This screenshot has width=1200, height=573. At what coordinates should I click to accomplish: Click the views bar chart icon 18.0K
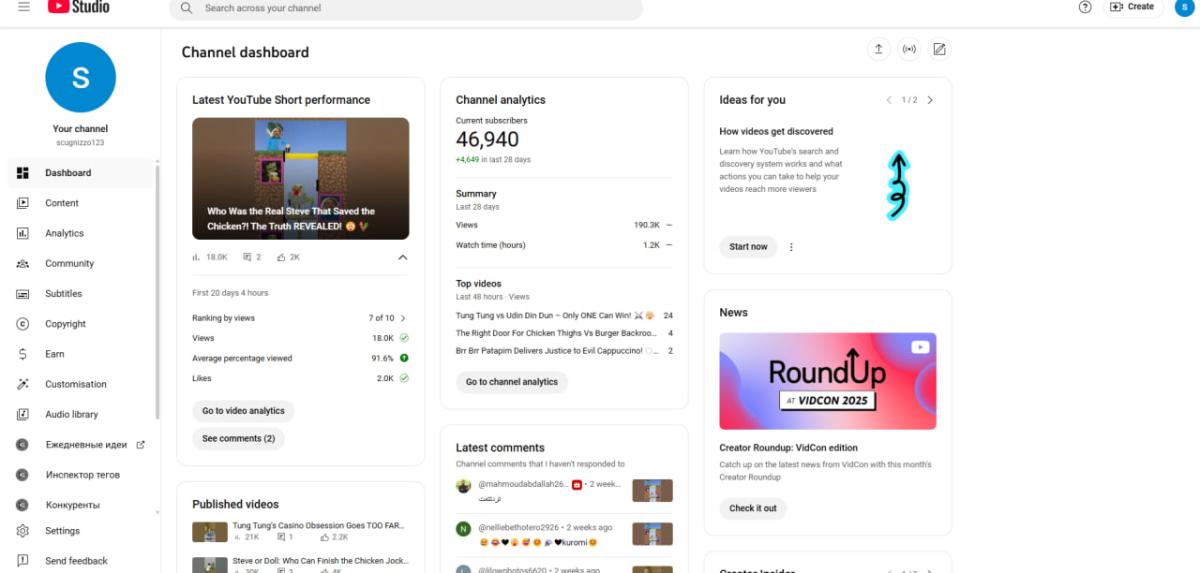[196, 257]
